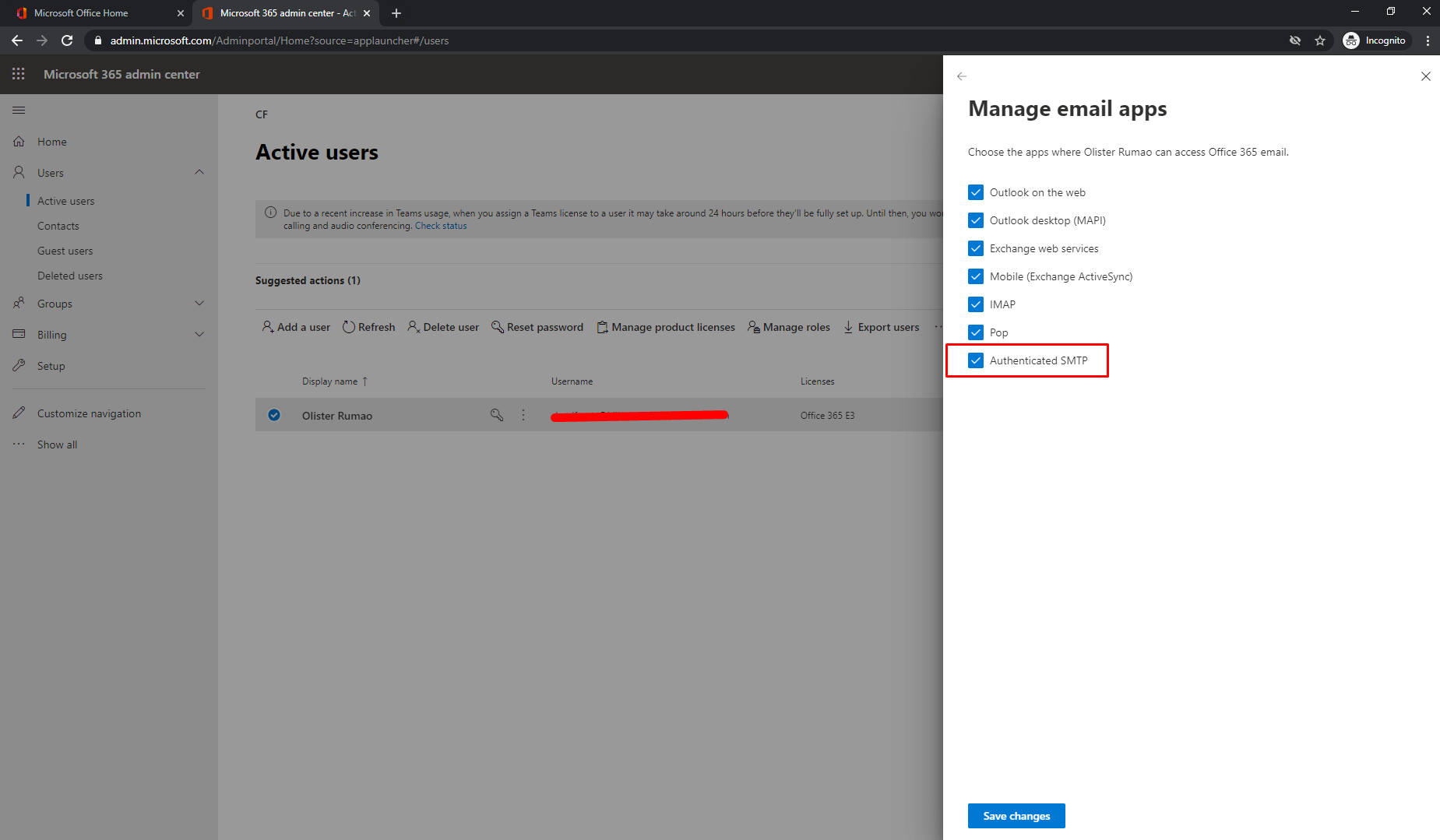
Task: Click Delete user
Action: click(x=443, y=327)
